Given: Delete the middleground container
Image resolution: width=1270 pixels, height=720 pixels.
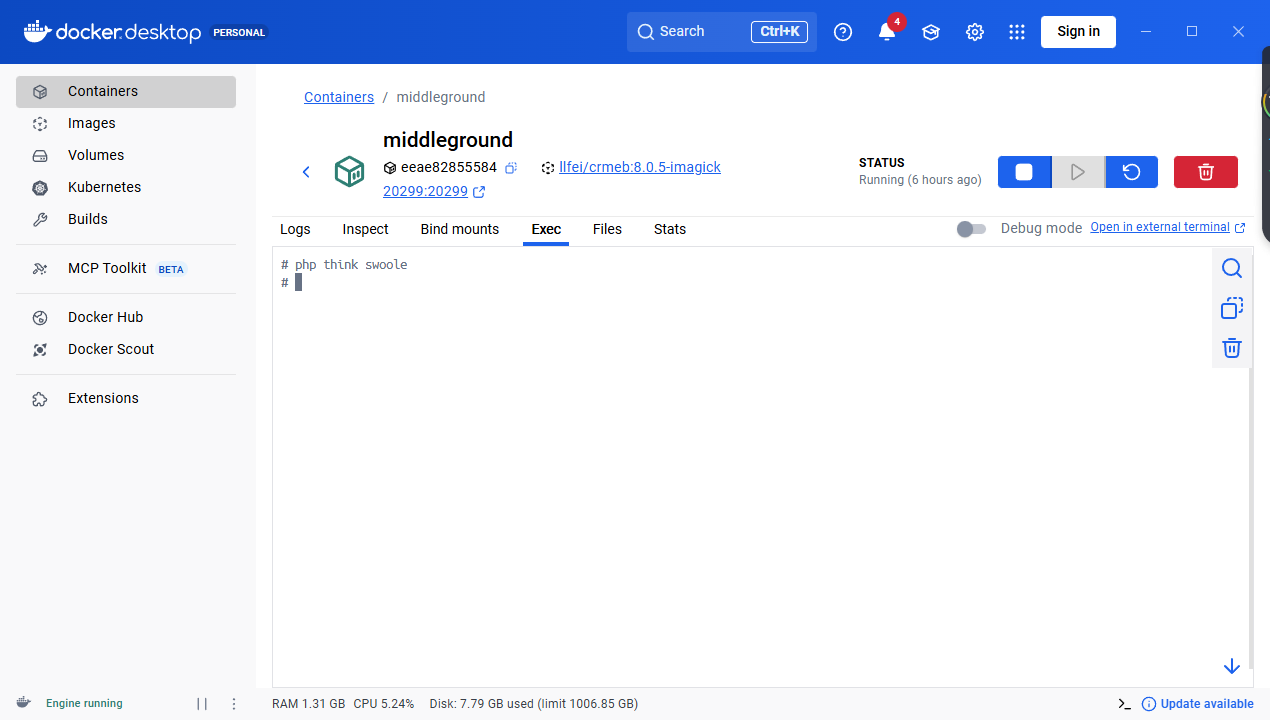Looking at the screenshot, I should click(1205, 172).
